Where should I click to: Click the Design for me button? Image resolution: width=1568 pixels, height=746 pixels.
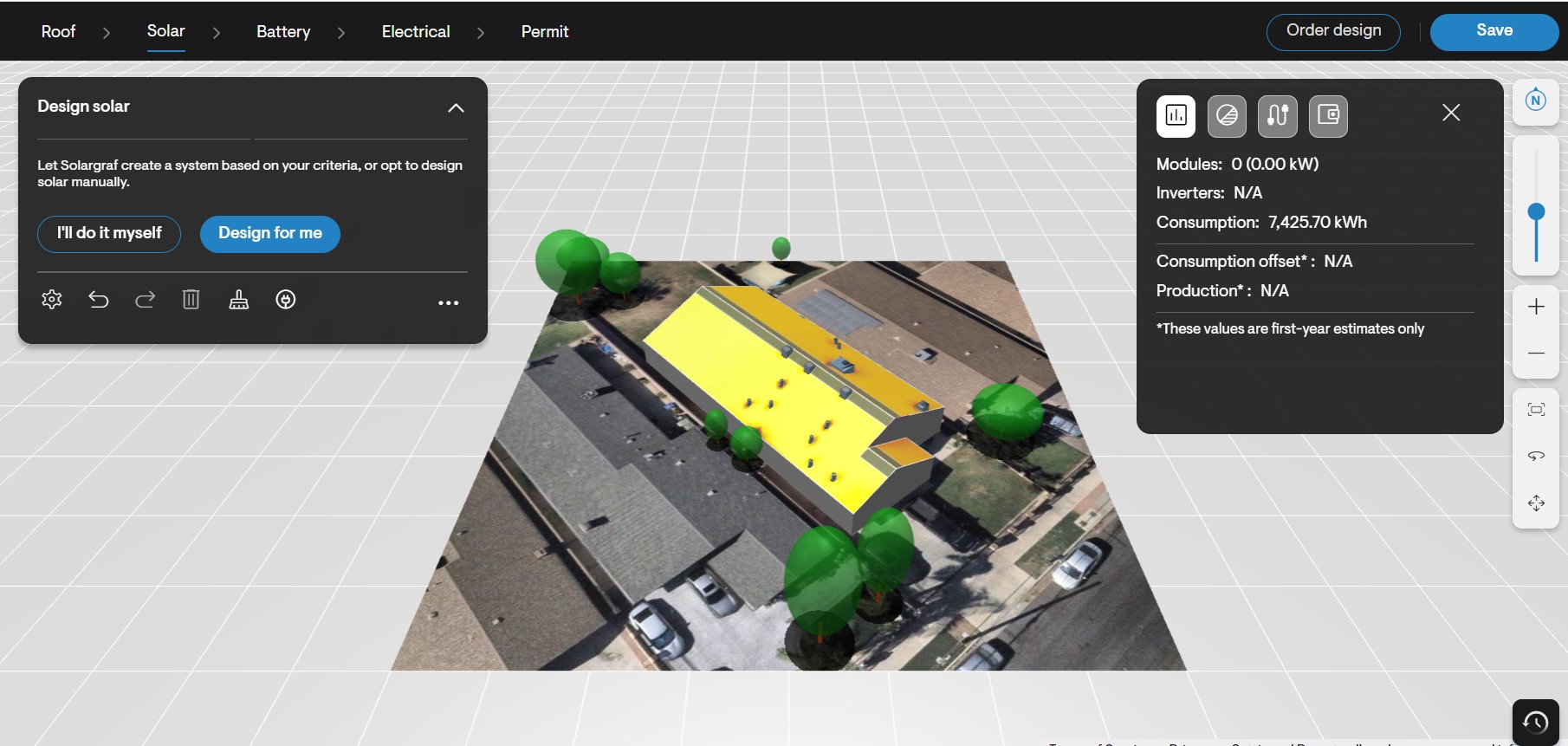[x=270, y=234]
